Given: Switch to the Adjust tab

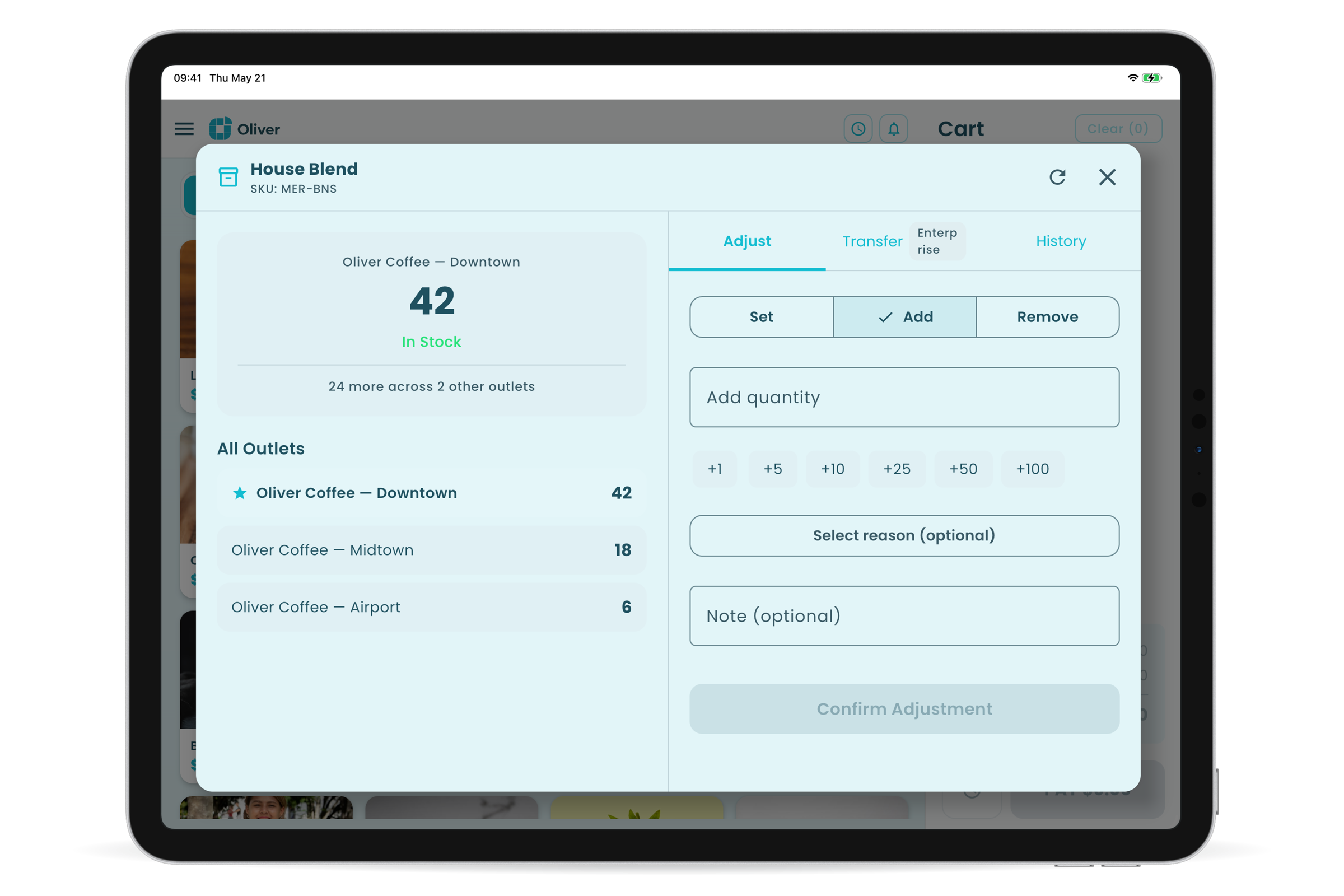Looking at the screenshot, I should (747, 241).
